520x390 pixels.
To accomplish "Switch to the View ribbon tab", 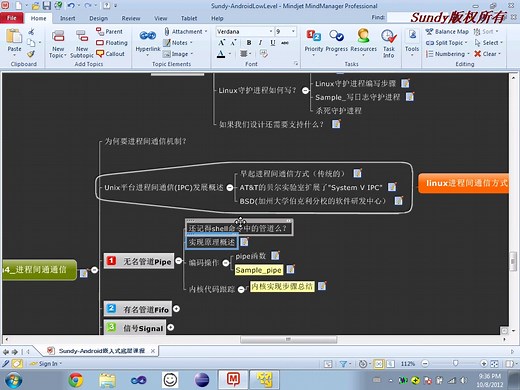I will (x=160, y=18).
